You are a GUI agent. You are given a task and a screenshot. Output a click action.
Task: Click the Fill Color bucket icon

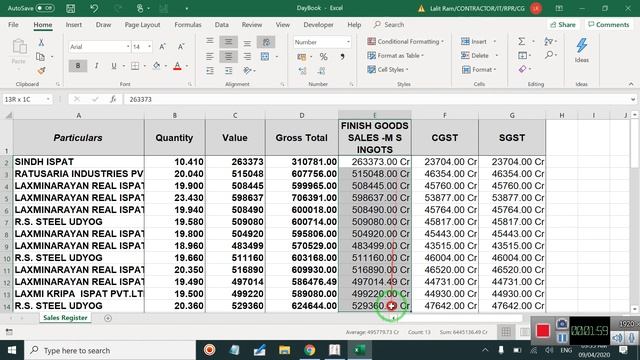click(x=156, y=66)
